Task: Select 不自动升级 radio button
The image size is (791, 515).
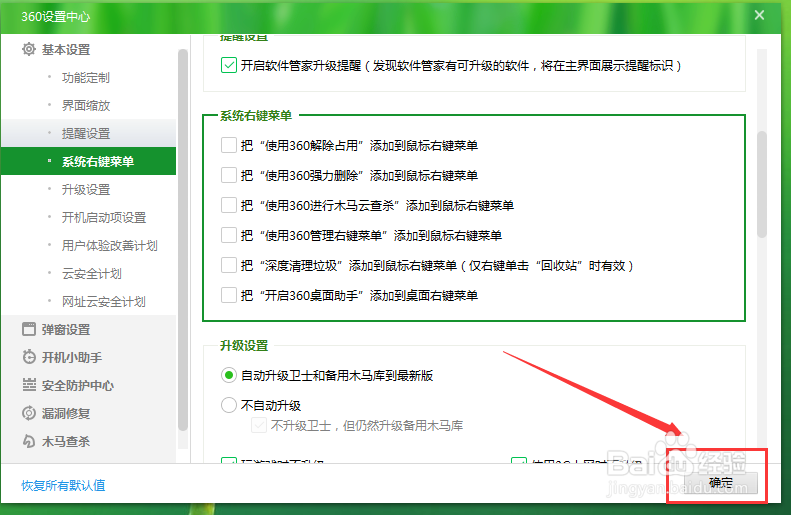Action: [x=229, y=405]
